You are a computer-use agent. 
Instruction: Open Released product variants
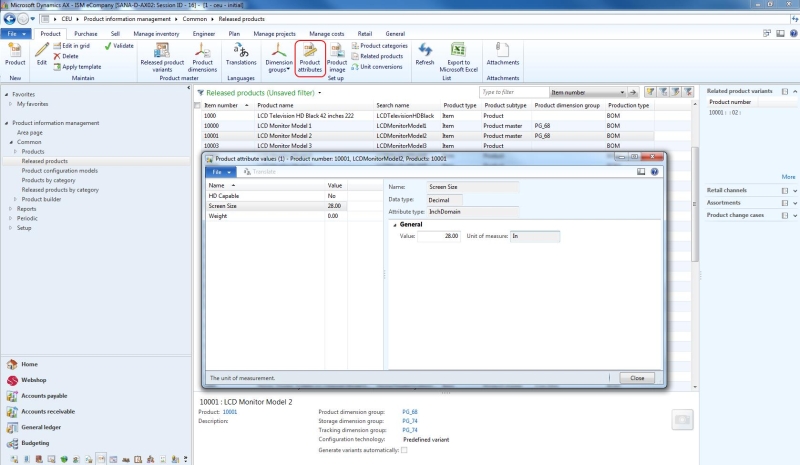(162, 58)
